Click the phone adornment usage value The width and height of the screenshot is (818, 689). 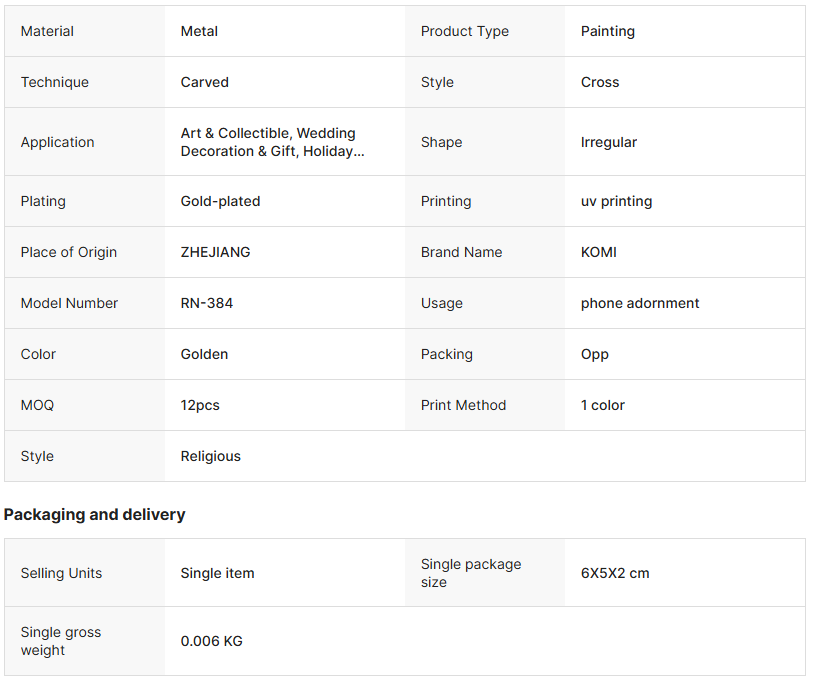pyautogui.click(x=640, y=303)
